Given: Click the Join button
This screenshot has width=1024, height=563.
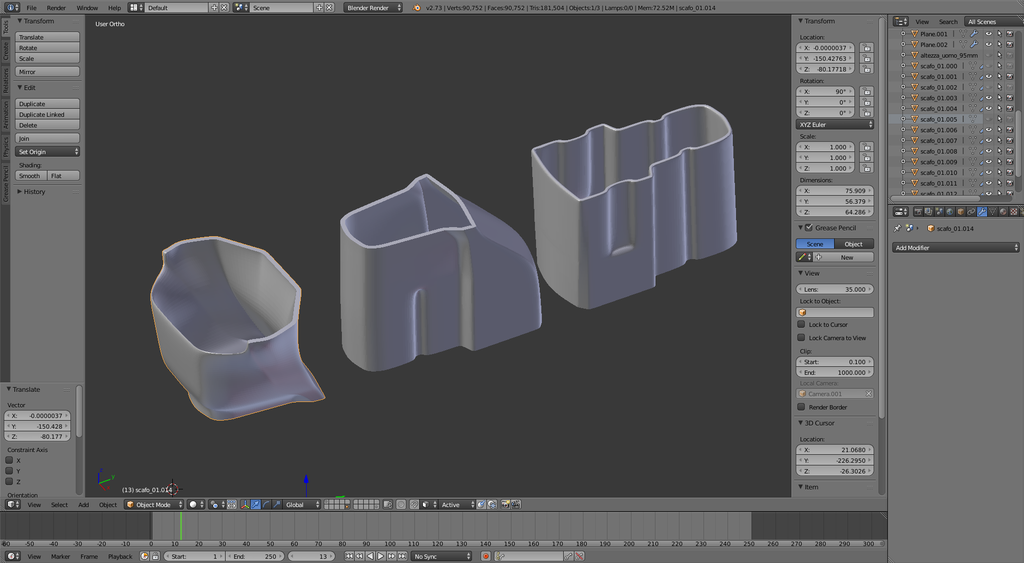Looking at the screenshot, I should point(48,138).
